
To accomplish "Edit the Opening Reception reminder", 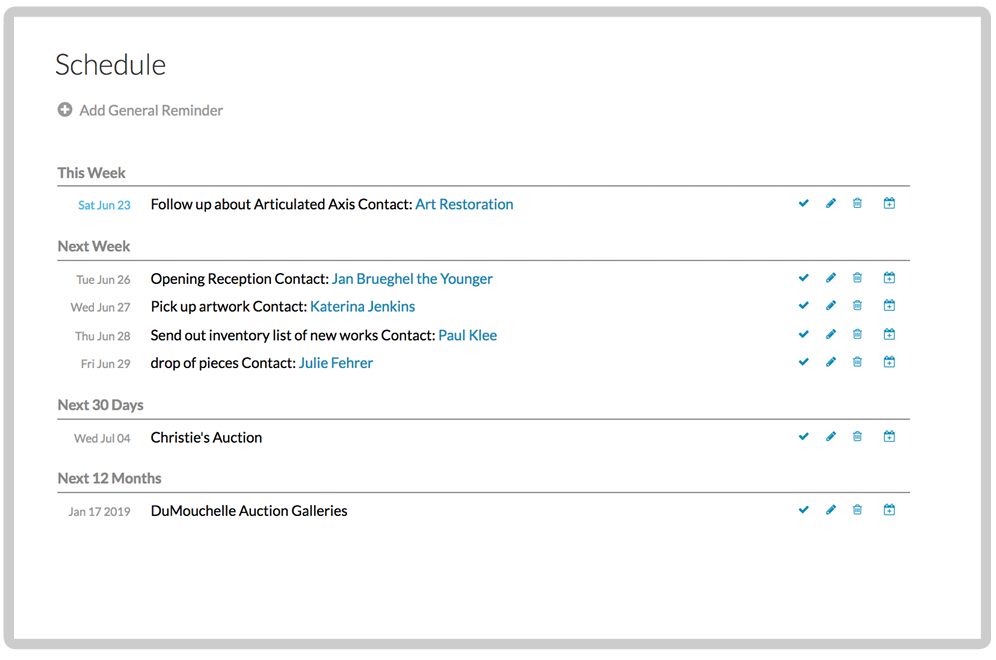I will coord(831,277).
